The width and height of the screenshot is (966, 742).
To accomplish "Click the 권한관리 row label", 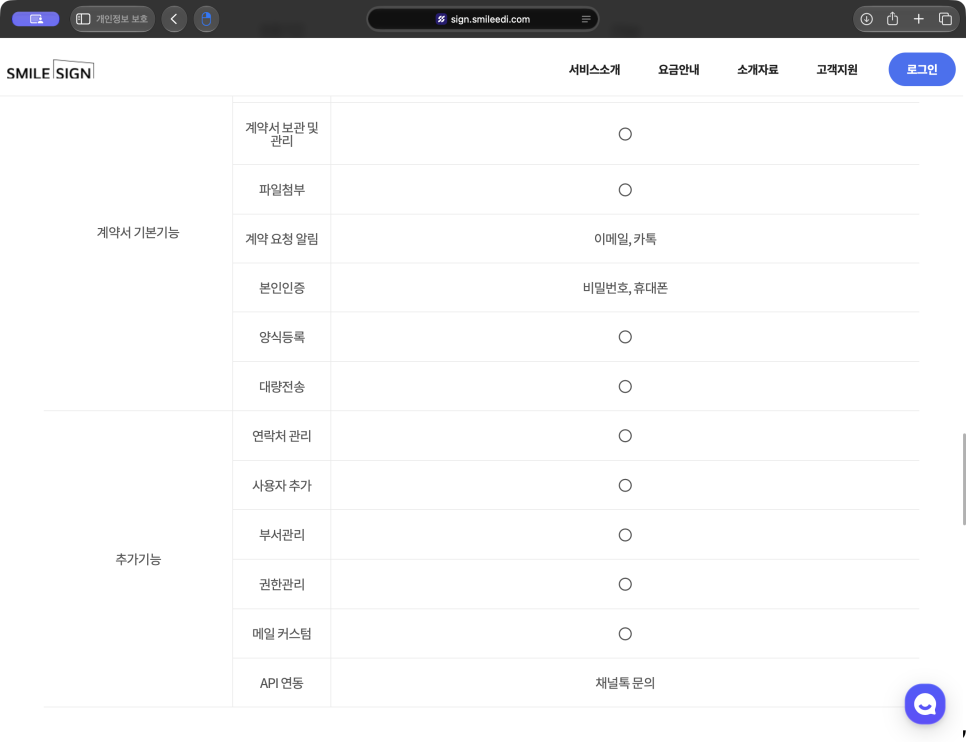I will (282, 584).
